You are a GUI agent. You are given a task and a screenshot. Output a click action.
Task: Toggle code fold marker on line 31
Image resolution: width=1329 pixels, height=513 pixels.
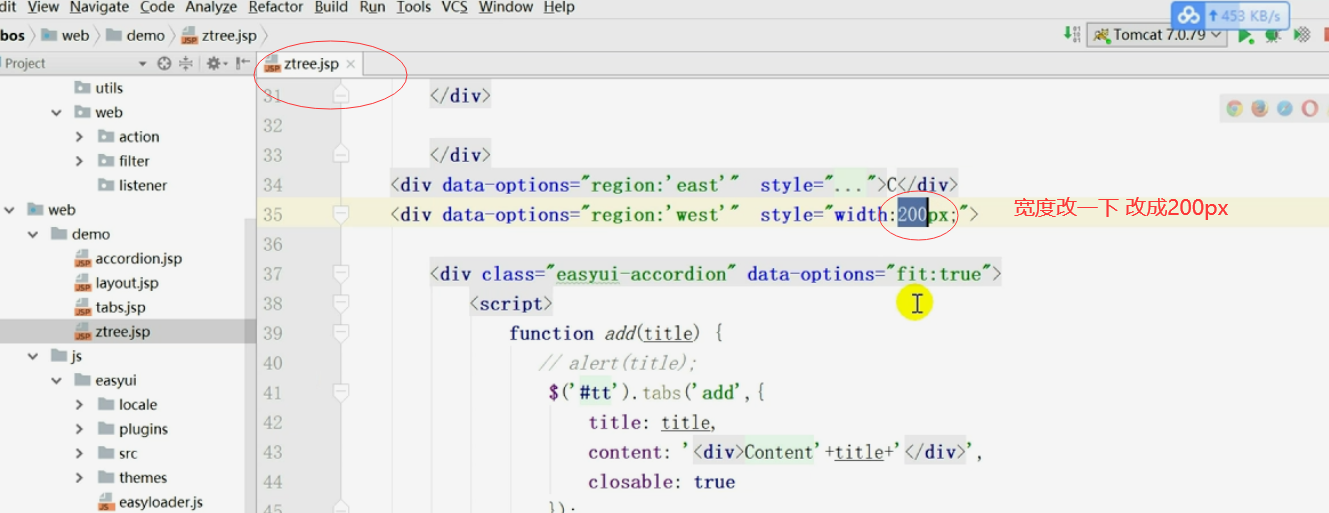click(342, 96)
